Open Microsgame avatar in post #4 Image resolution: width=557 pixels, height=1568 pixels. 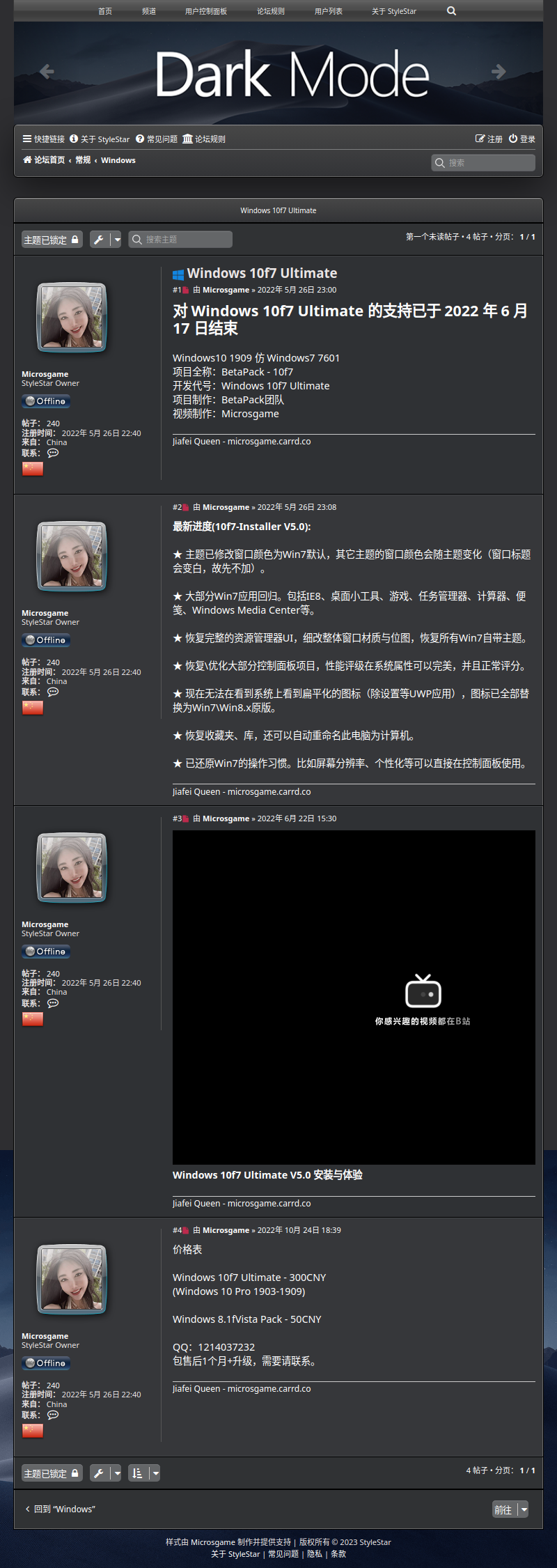pos(72,1279)
